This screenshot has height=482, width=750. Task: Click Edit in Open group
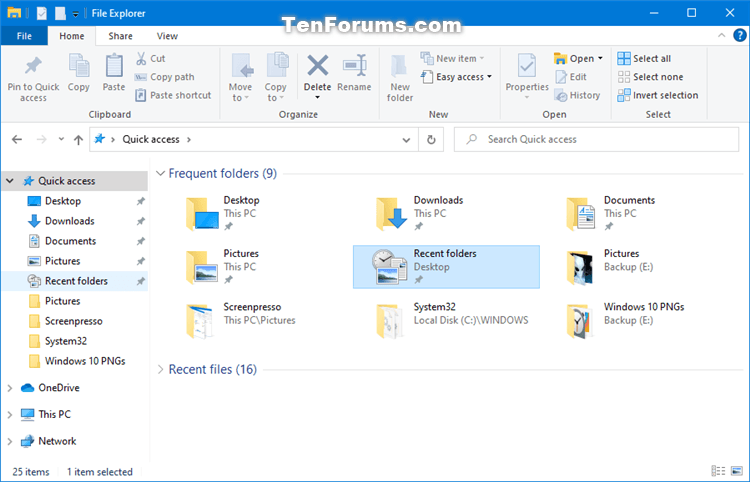point(571,77)
